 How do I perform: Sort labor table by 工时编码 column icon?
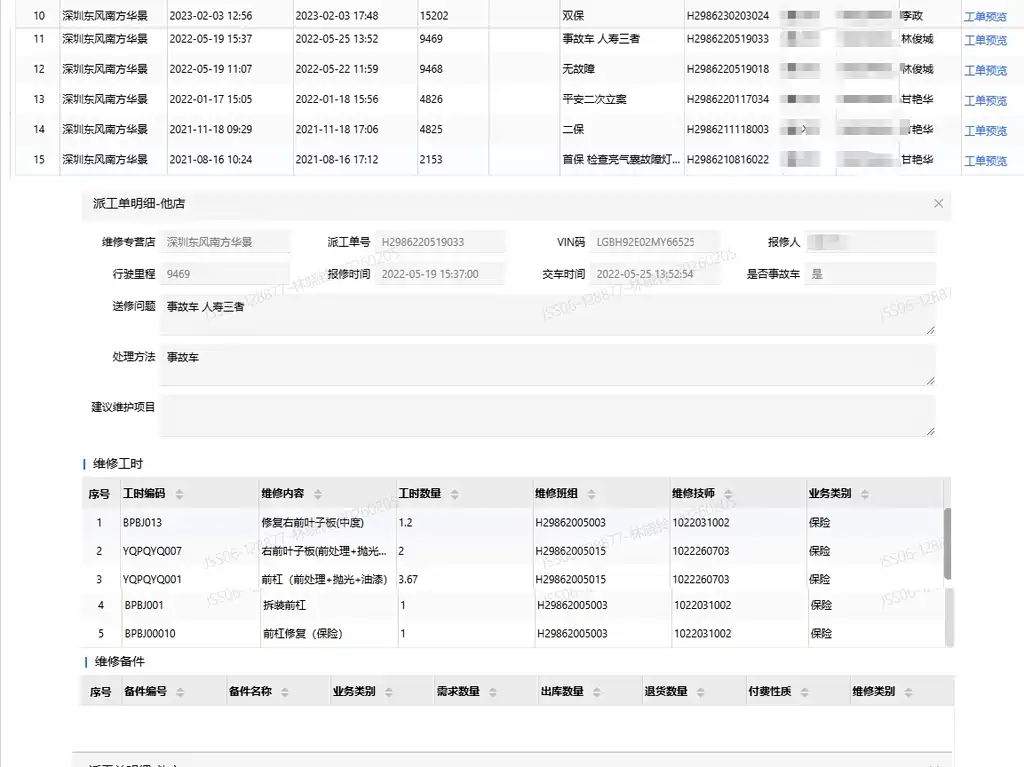[180, 494]
